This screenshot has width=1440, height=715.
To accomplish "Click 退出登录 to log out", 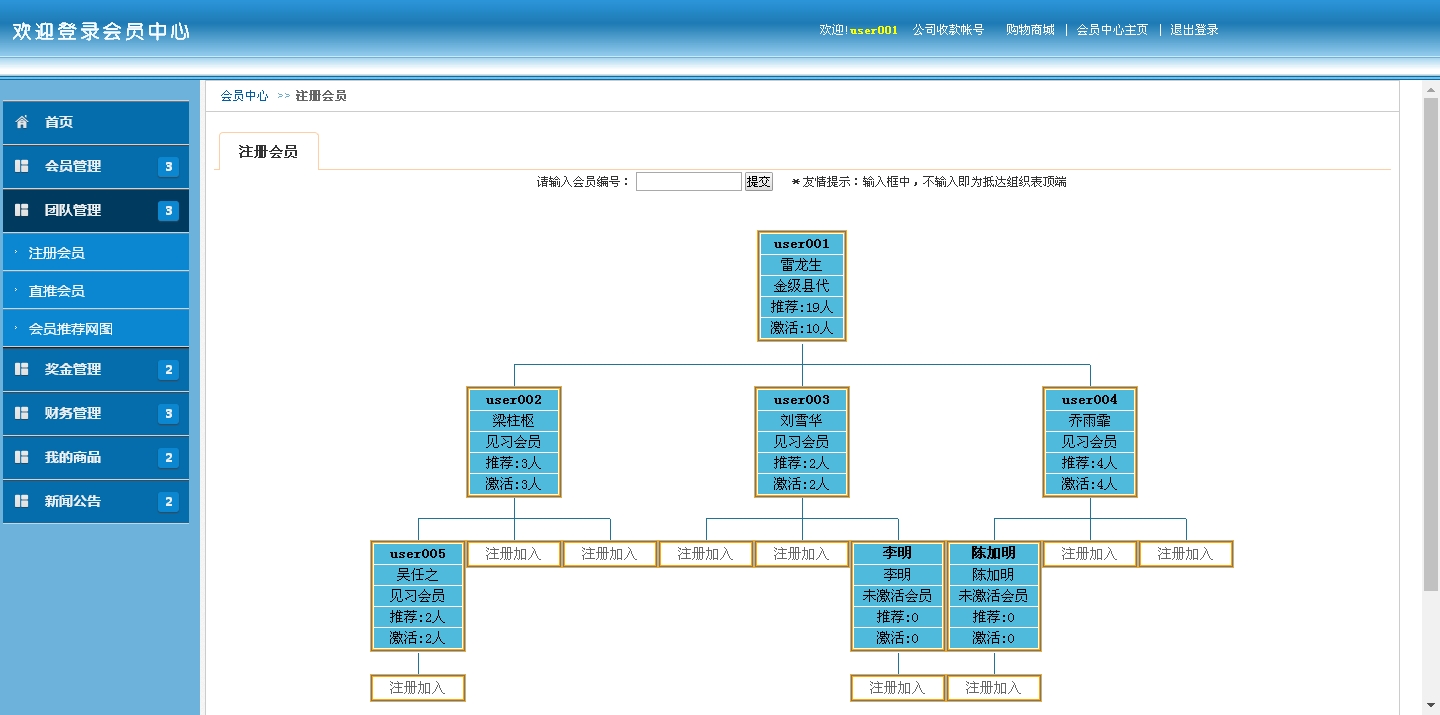I will (1194, 30).
